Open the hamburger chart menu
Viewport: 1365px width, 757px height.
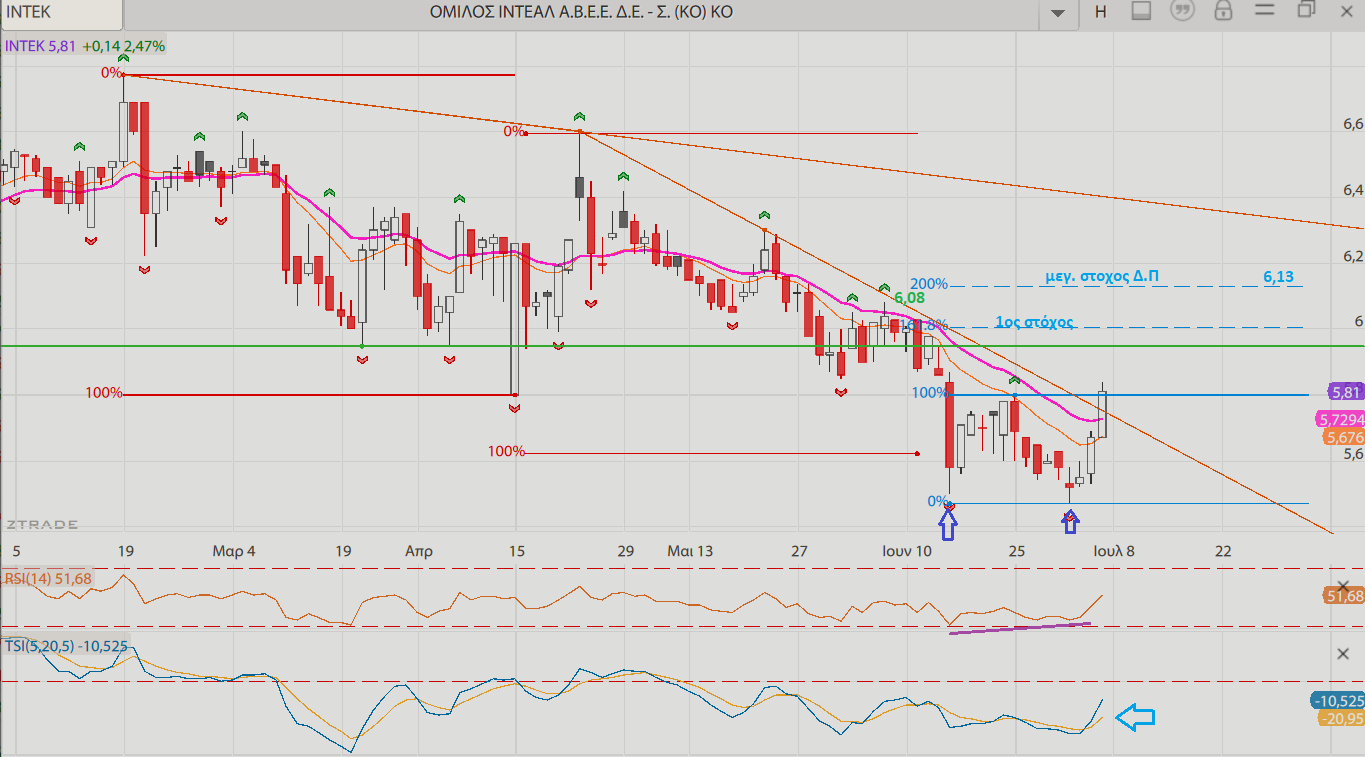click(1264, 10)
